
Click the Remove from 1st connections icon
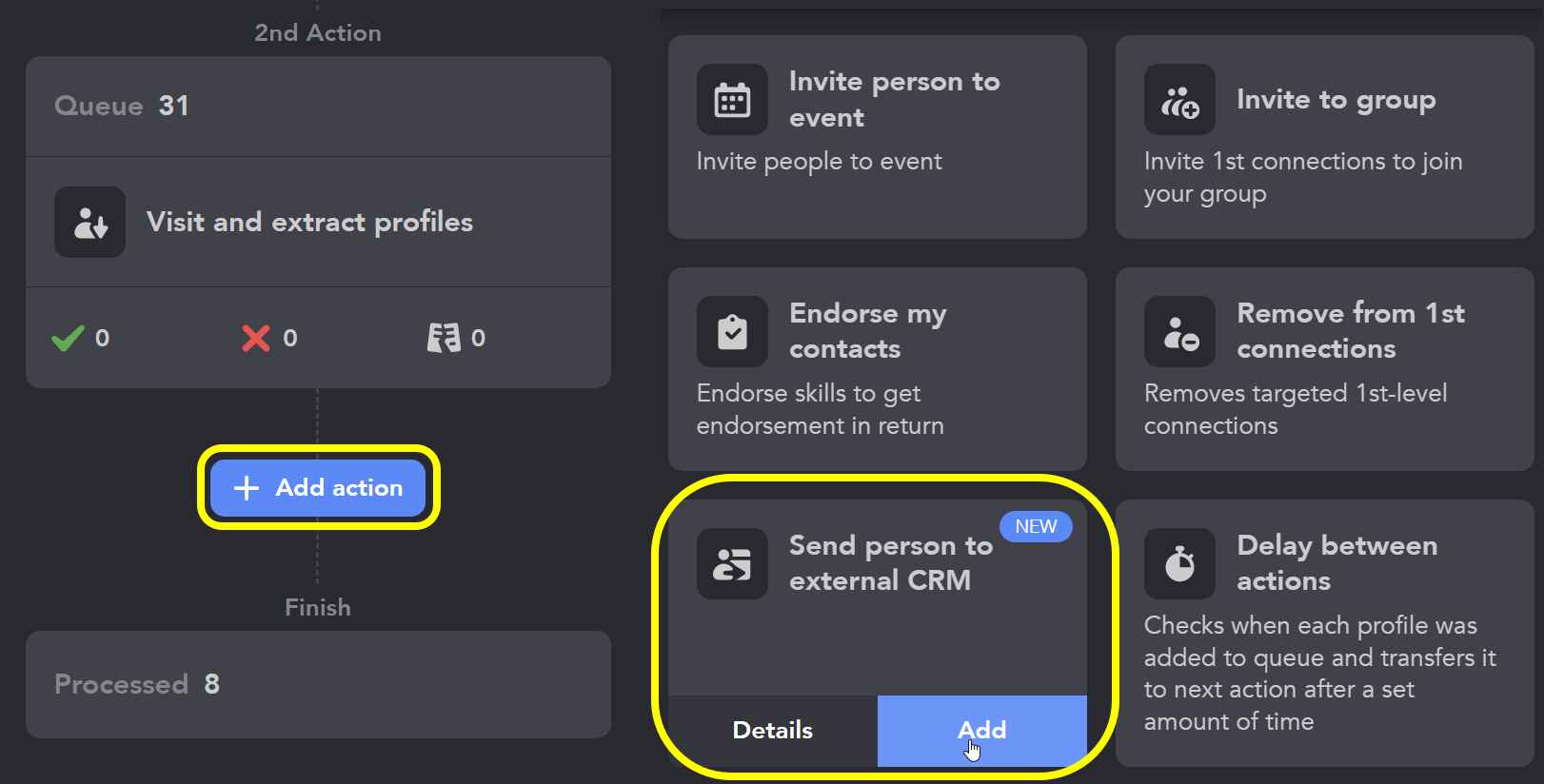[x=1179, y=331]
